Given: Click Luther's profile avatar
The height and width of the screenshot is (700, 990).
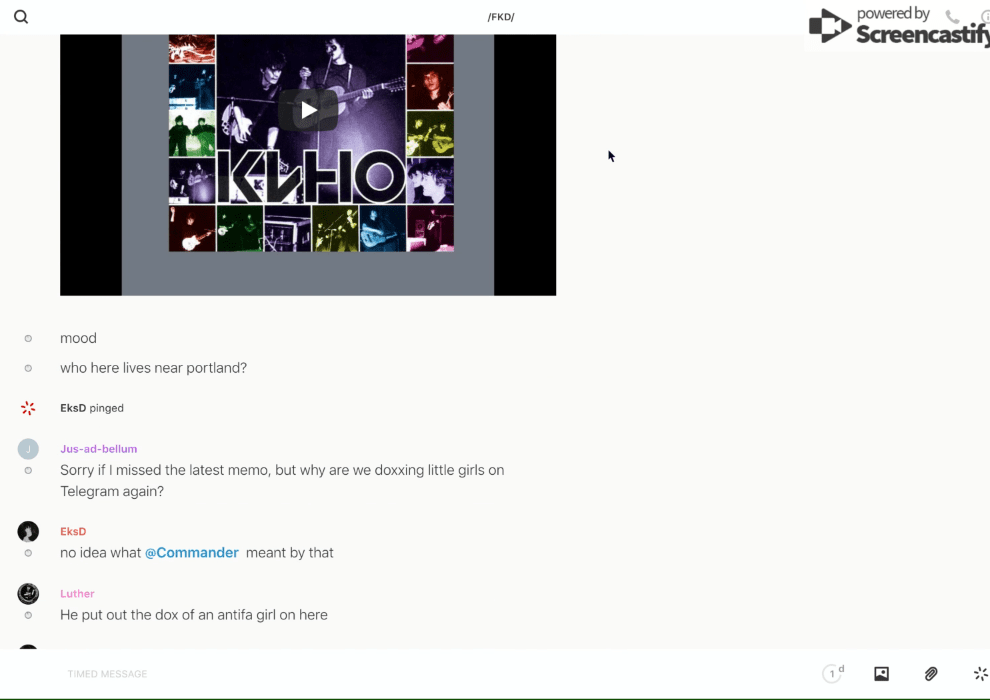Looking at the screenshot, I should pyautogui.click(x=28, y=594).
